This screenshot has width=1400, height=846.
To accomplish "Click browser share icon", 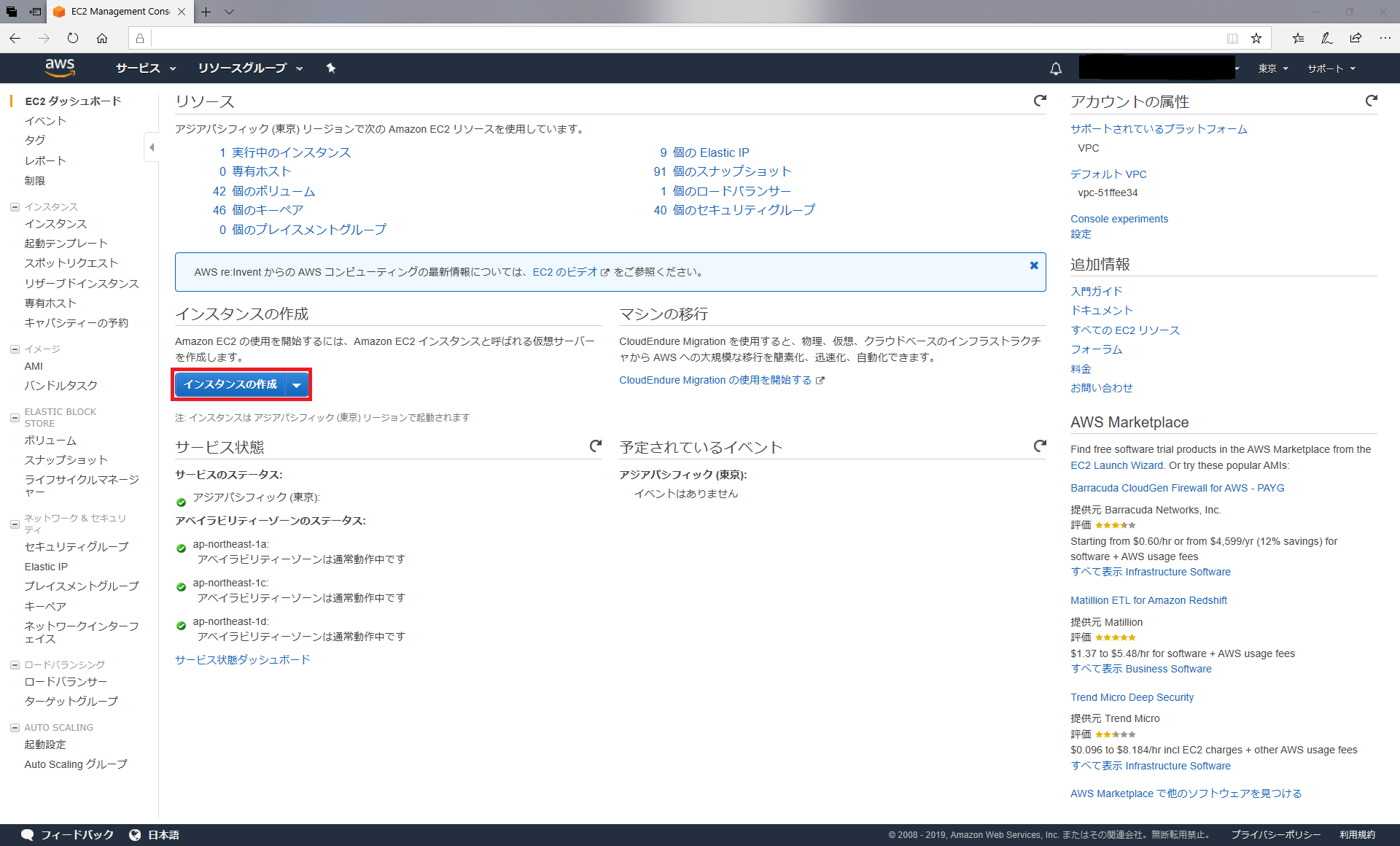I will (1356, 38).
